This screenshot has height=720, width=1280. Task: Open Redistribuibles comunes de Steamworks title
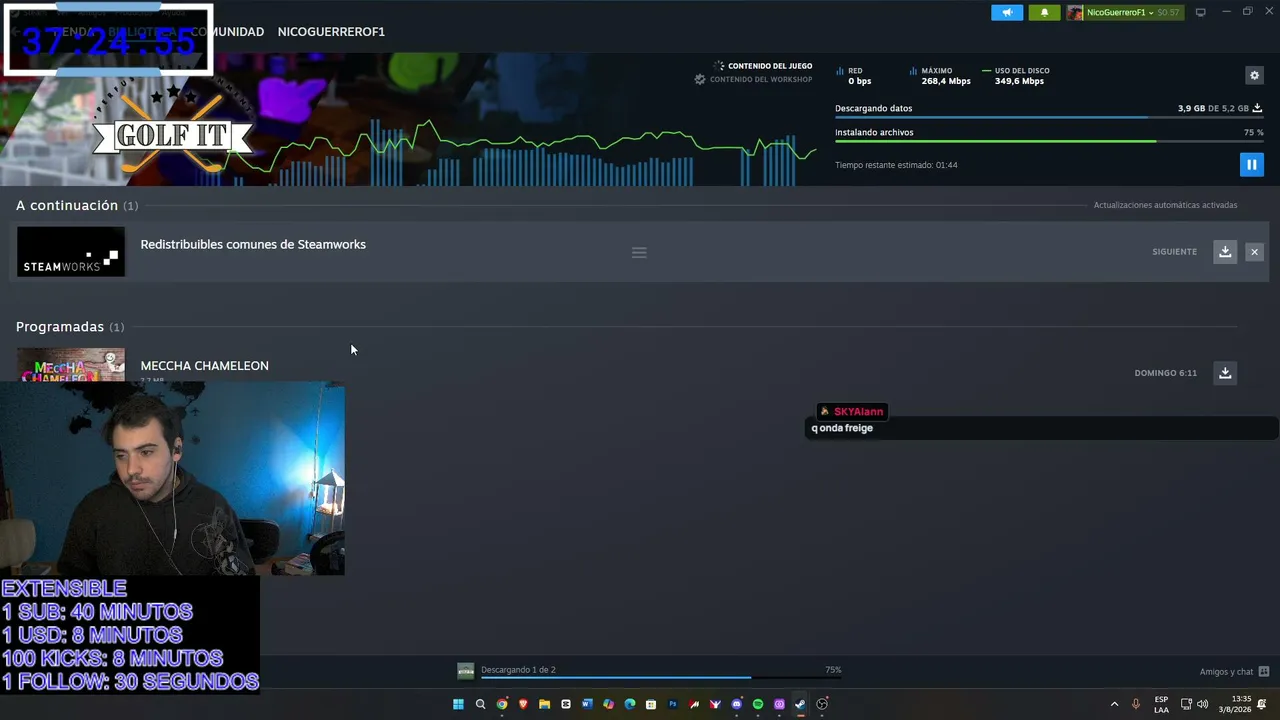pyautogui.click(x=253, y=244)
